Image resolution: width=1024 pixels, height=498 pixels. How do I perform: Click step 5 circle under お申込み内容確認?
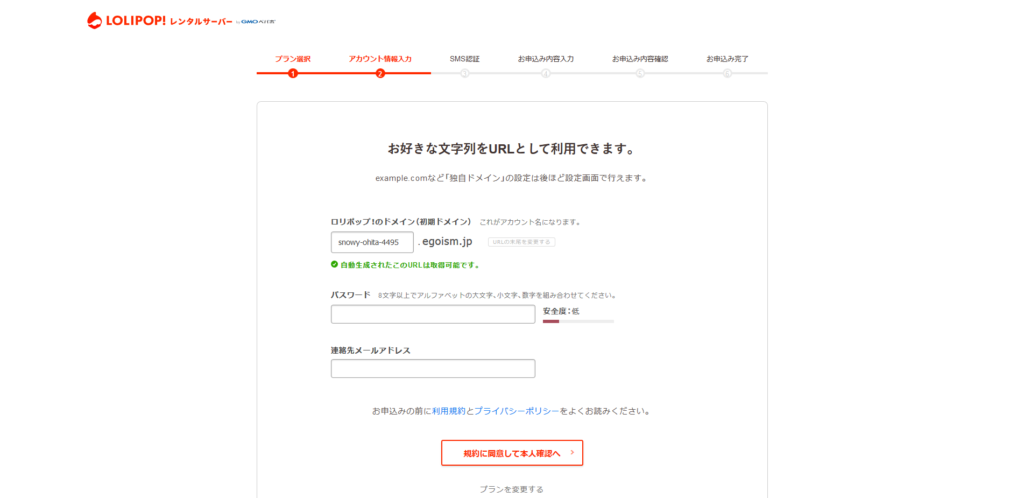pos(640,73)
